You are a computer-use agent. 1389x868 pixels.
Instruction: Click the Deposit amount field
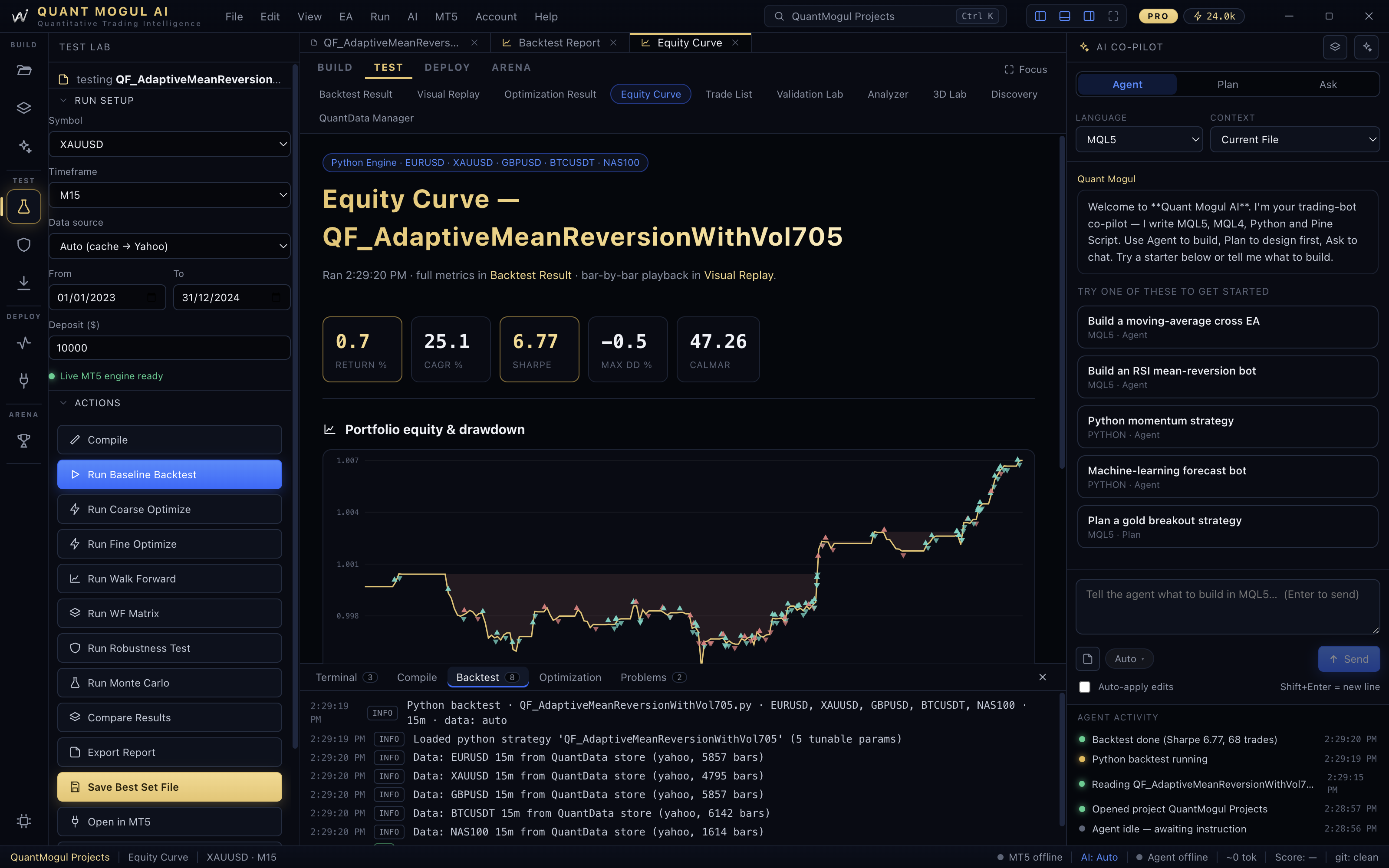(169, 348)
